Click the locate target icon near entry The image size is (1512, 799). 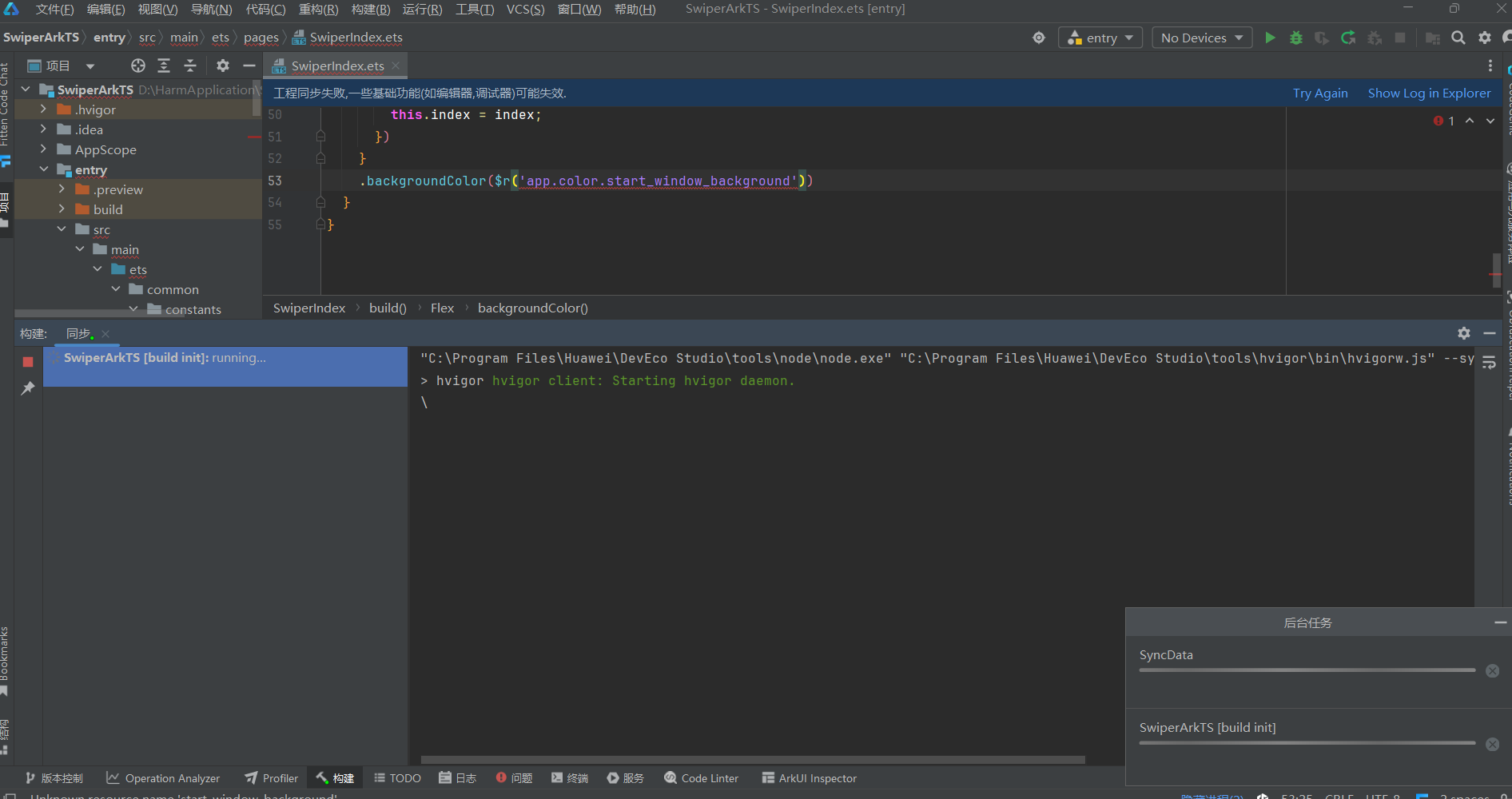[x=1039, y=38]
